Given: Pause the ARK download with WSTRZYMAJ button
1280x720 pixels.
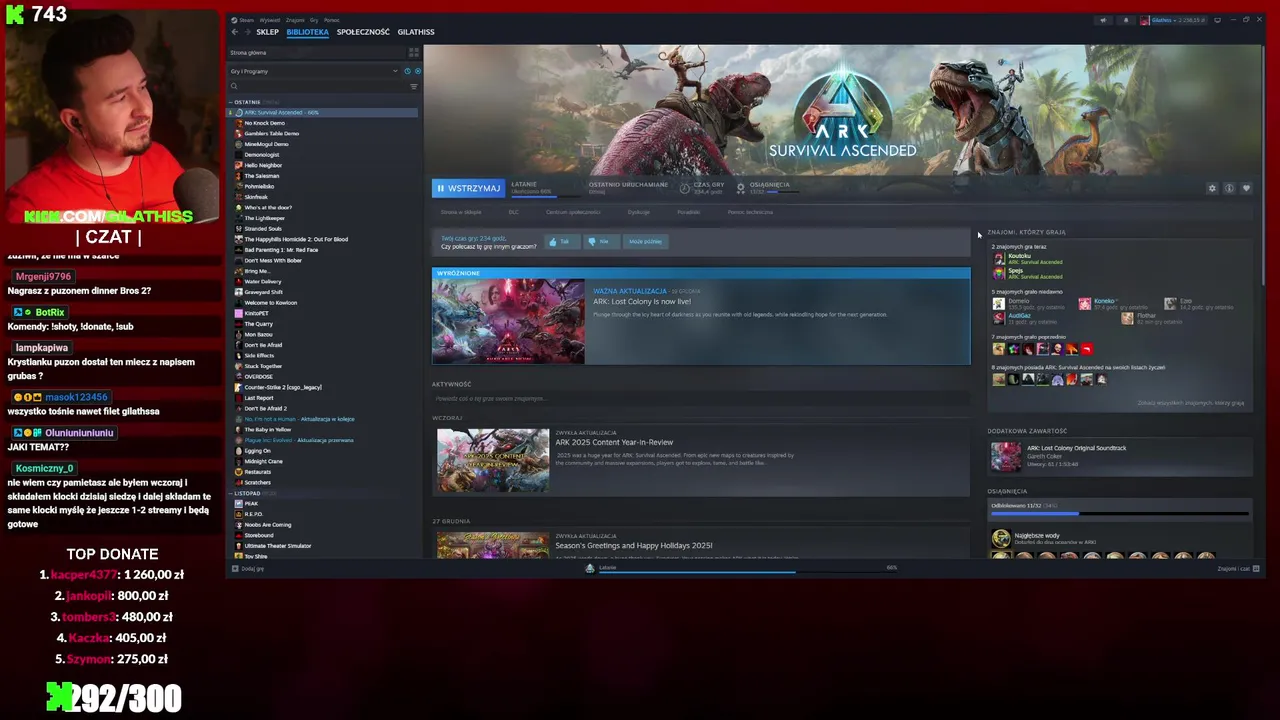Looking at the screenshot, I should pyautogui.click(x=468, y=188).
